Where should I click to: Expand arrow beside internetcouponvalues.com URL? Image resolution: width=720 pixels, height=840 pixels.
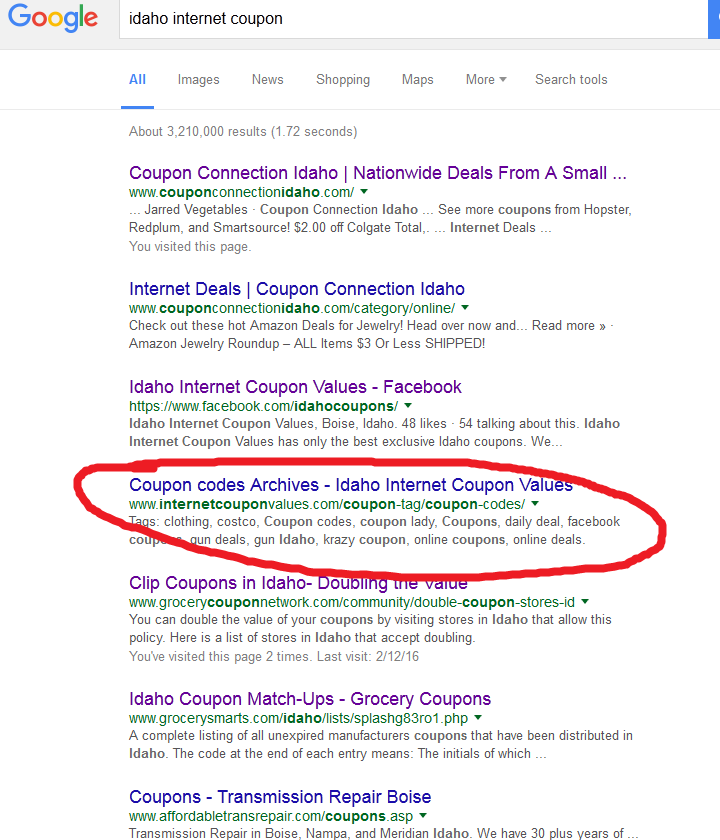[535, 504]
